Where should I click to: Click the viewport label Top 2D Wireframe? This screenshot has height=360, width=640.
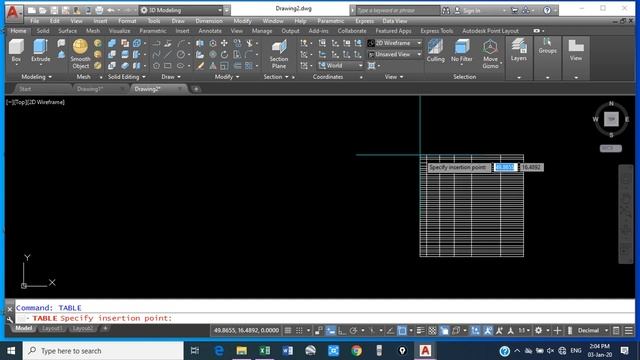click(x=35, y=102)
